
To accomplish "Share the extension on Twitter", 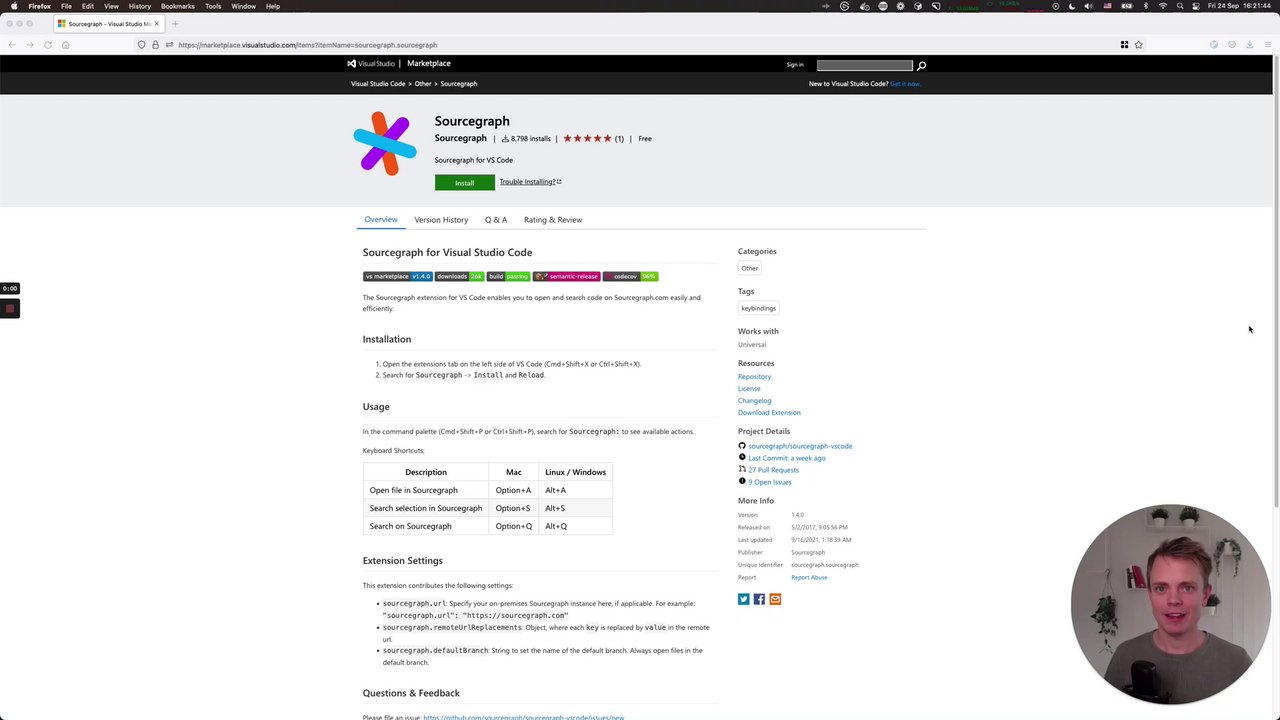I will click(743, 599).
